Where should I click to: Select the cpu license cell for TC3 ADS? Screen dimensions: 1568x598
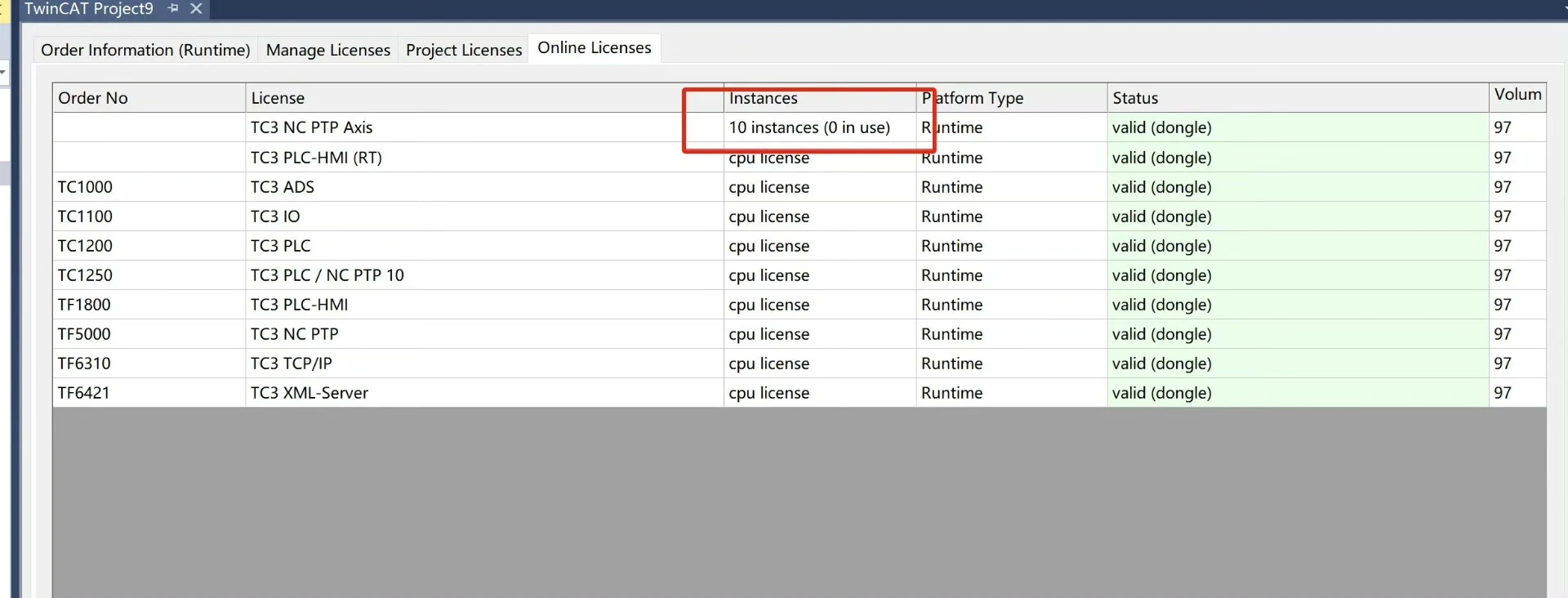click(x=820, y=187)
